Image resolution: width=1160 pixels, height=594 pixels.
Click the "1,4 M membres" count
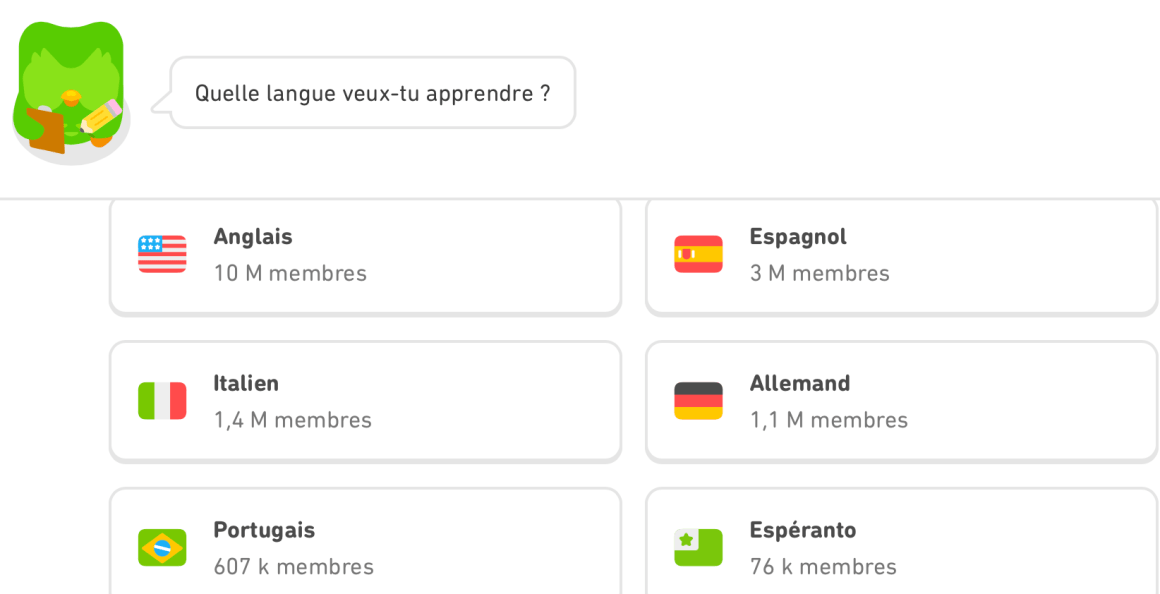(292, 420)
